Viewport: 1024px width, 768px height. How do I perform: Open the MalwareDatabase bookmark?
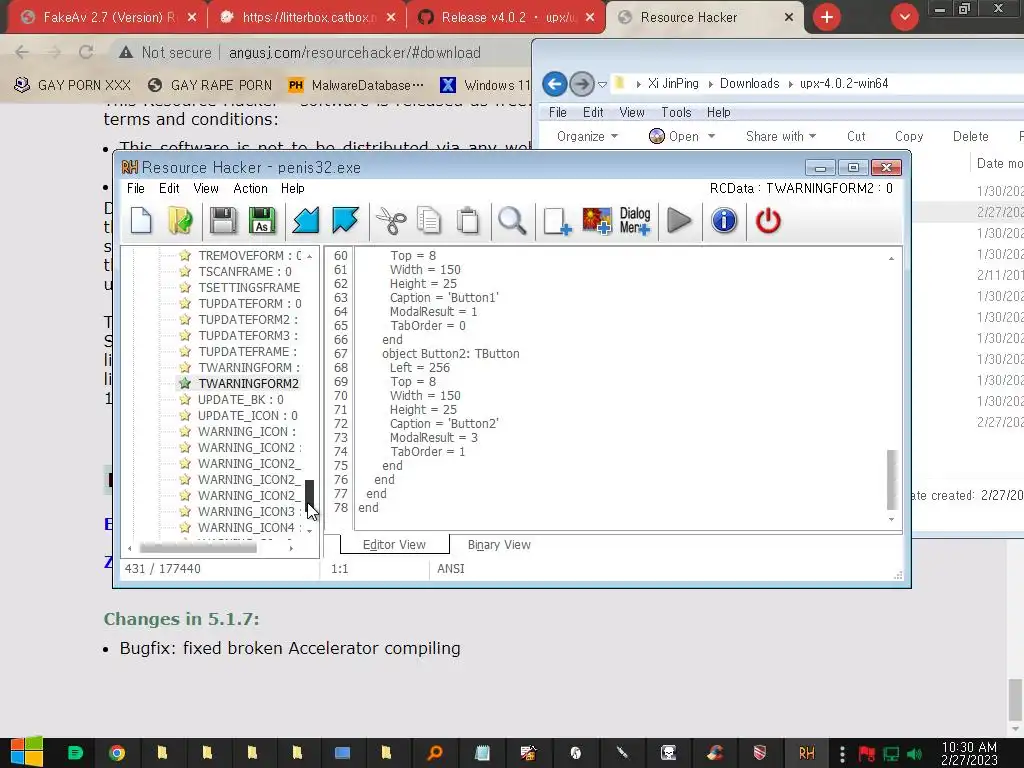click(x=357, y=85)
